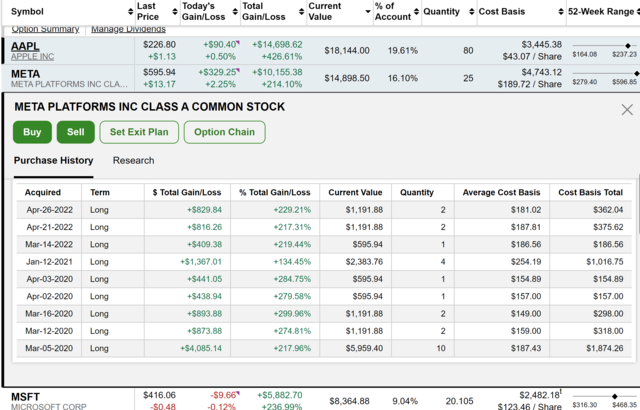Sort by Last Price column arrows
This screenshot has height=410, width=640.
(x=175, y=11)
